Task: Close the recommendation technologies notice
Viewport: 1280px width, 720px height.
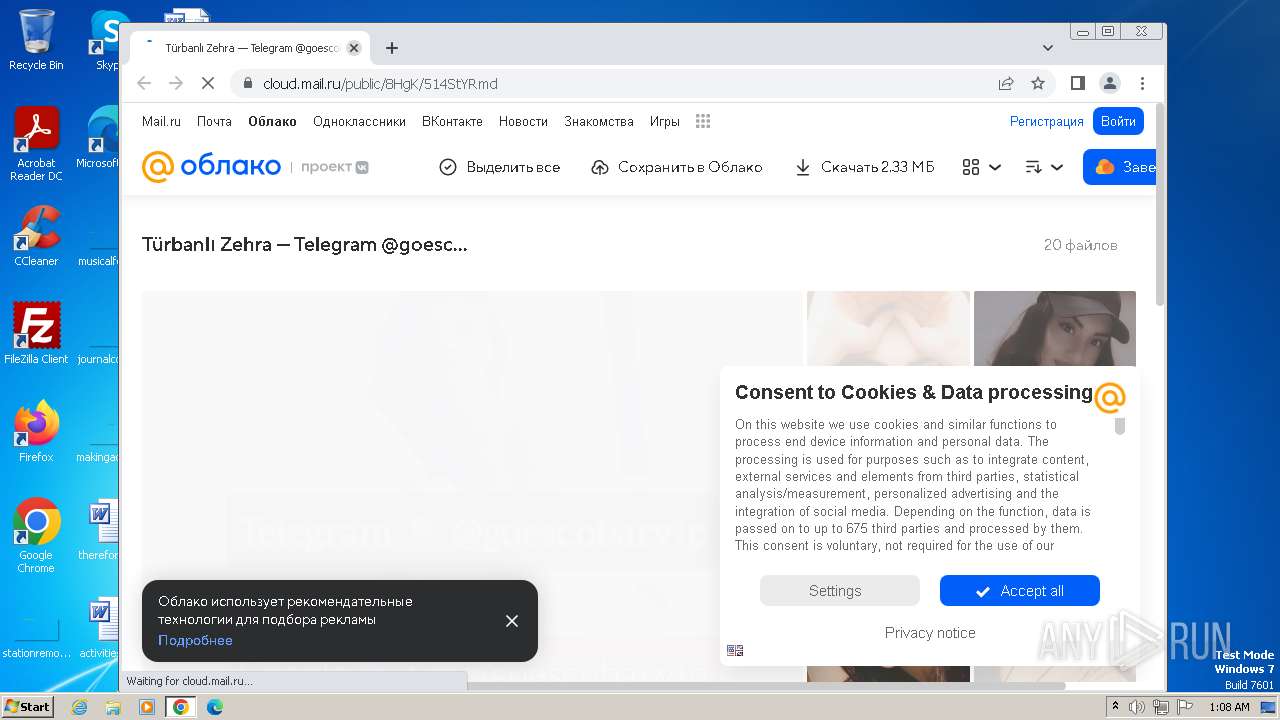Action: coord(512,621)
